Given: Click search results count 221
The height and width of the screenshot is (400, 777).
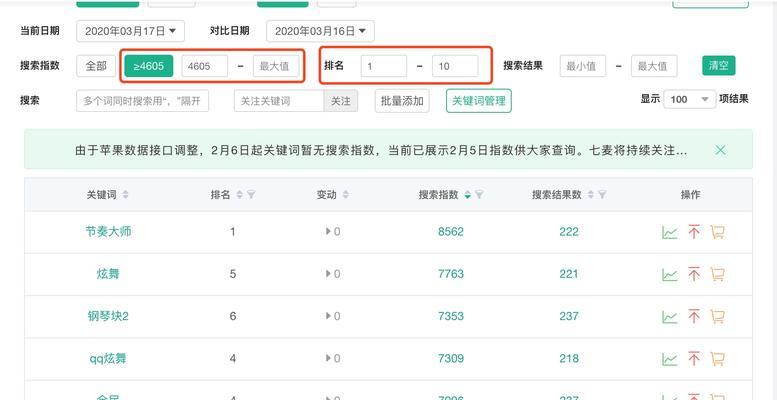Looking at the screenshot, I should tap(569, 274).
